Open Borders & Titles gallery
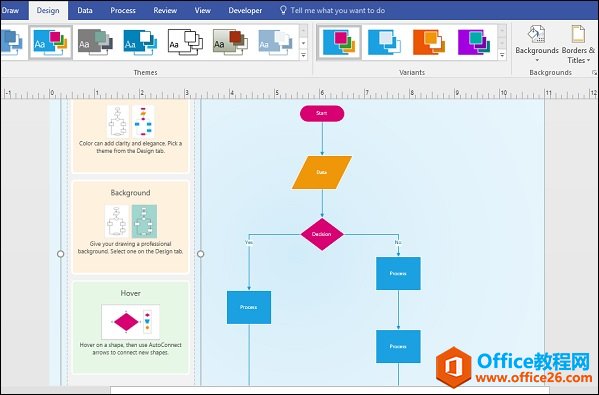 click(578, 44)
